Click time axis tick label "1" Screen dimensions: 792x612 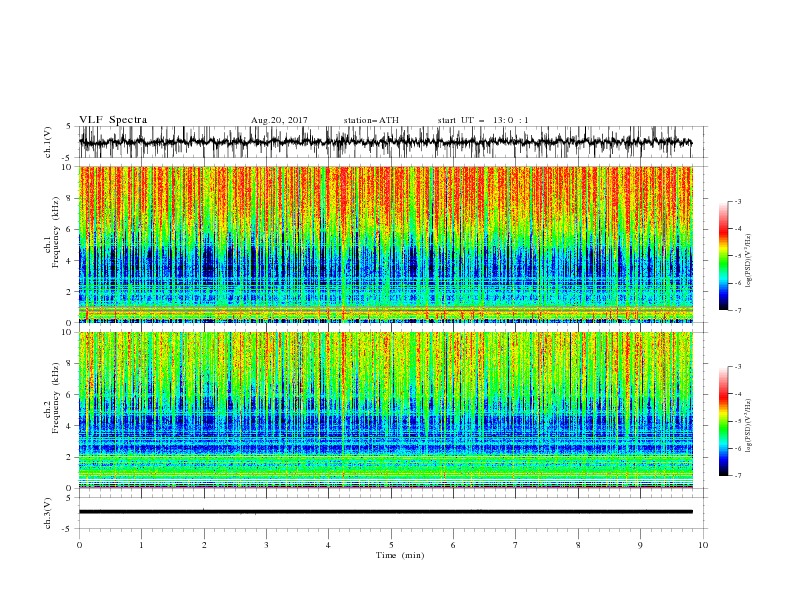(x=141, y=545)
